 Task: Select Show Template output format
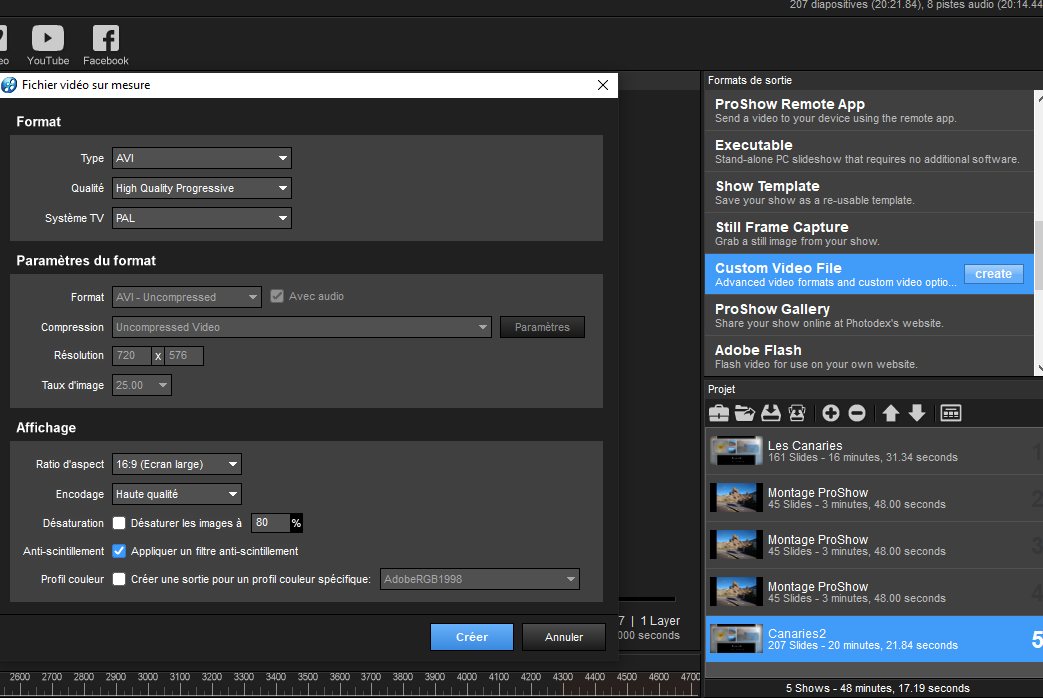869,192
